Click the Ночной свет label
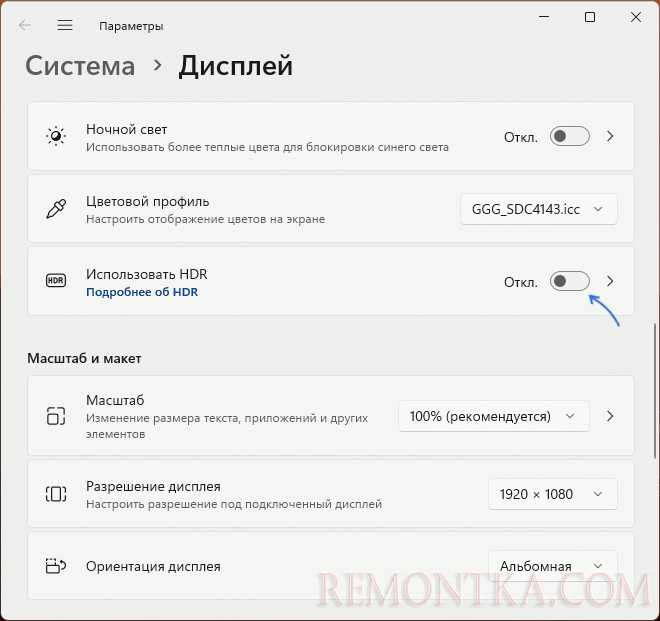Image resolution: width=660 pixels, height=621 pixels. click(x=126, y=129)
